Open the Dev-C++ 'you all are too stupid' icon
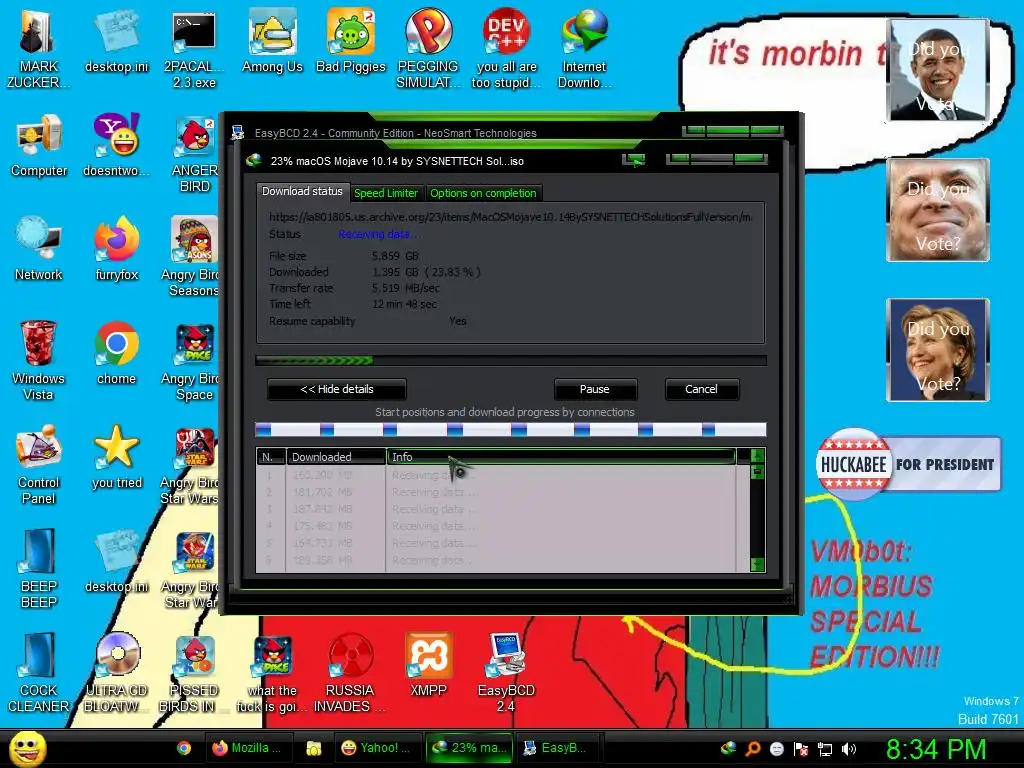 506,49
